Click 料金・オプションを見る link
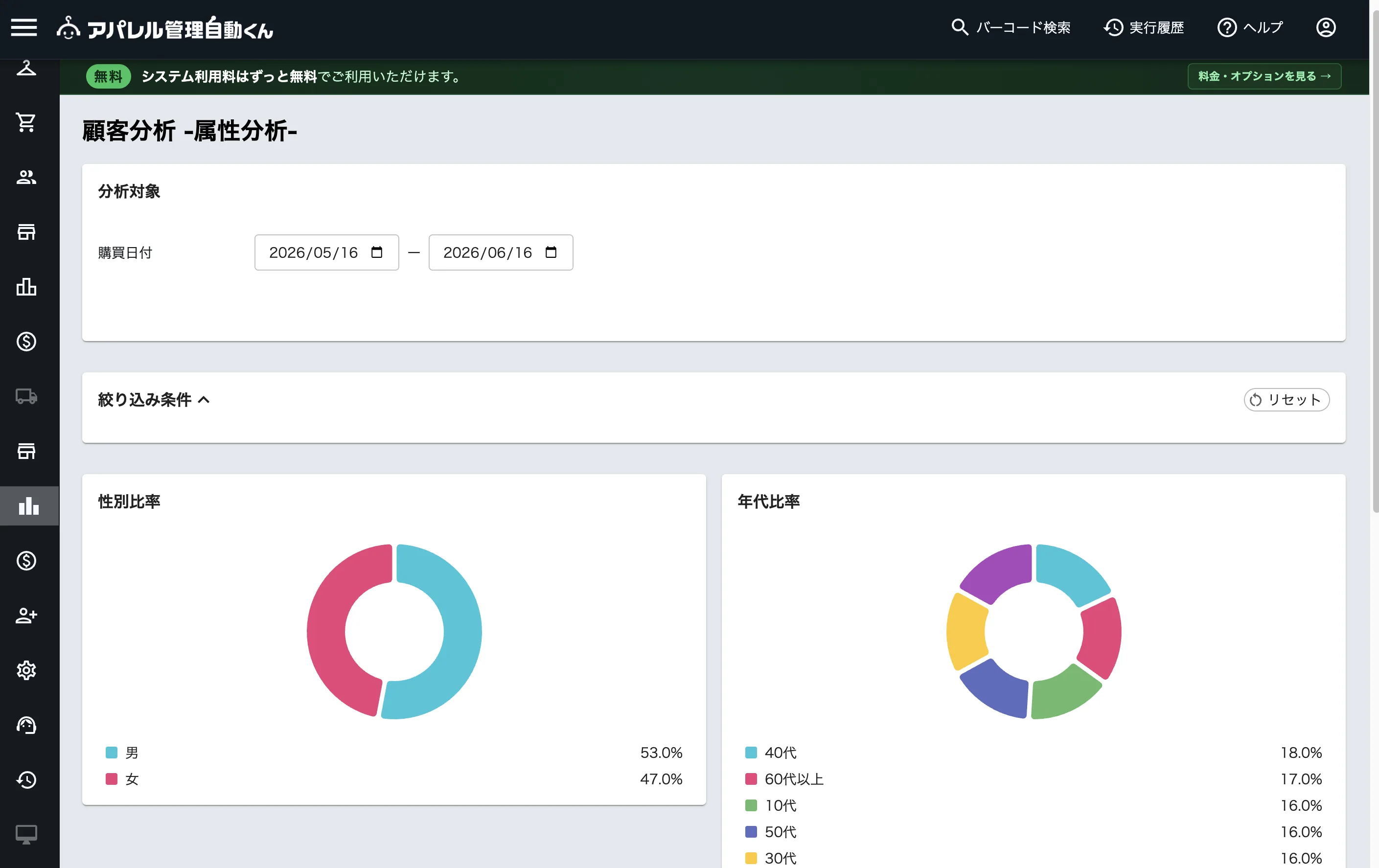 [1264, 76]
